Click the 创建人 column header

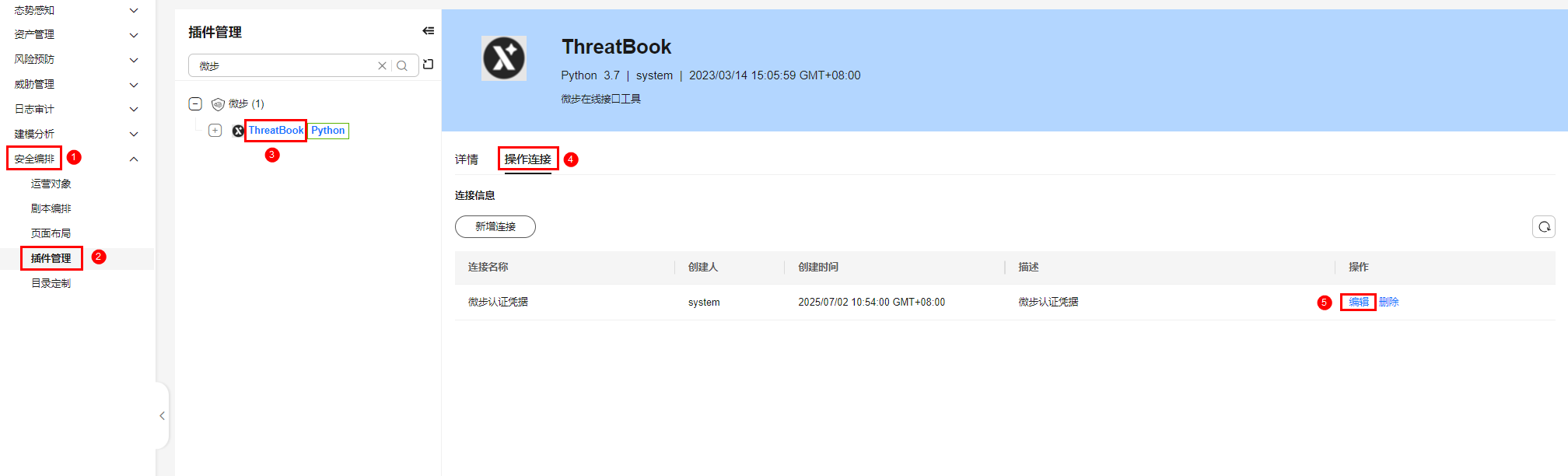[703, 267]
